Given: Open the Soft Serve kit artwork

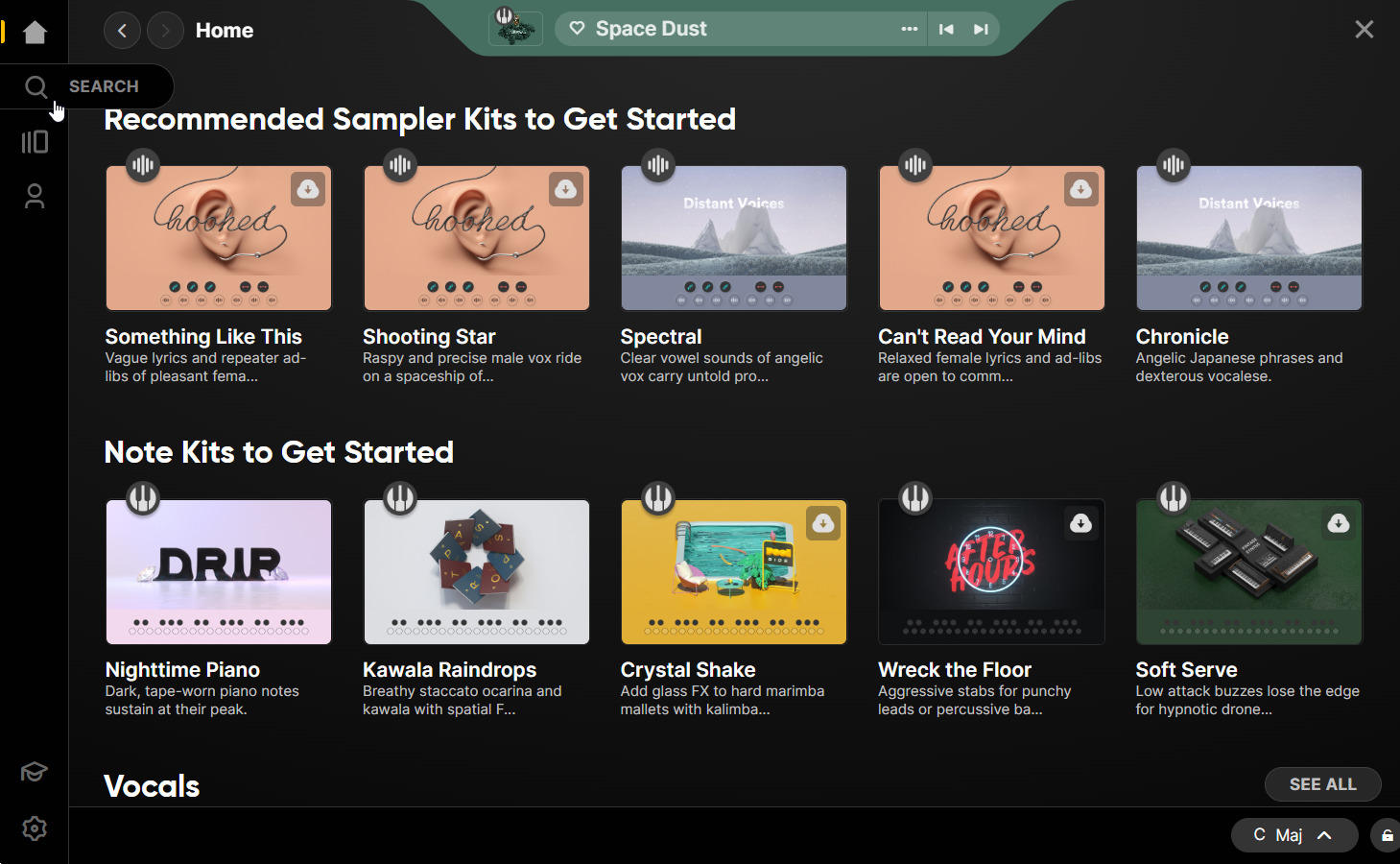Looking at the screenshot, I should click(1249, 572).
